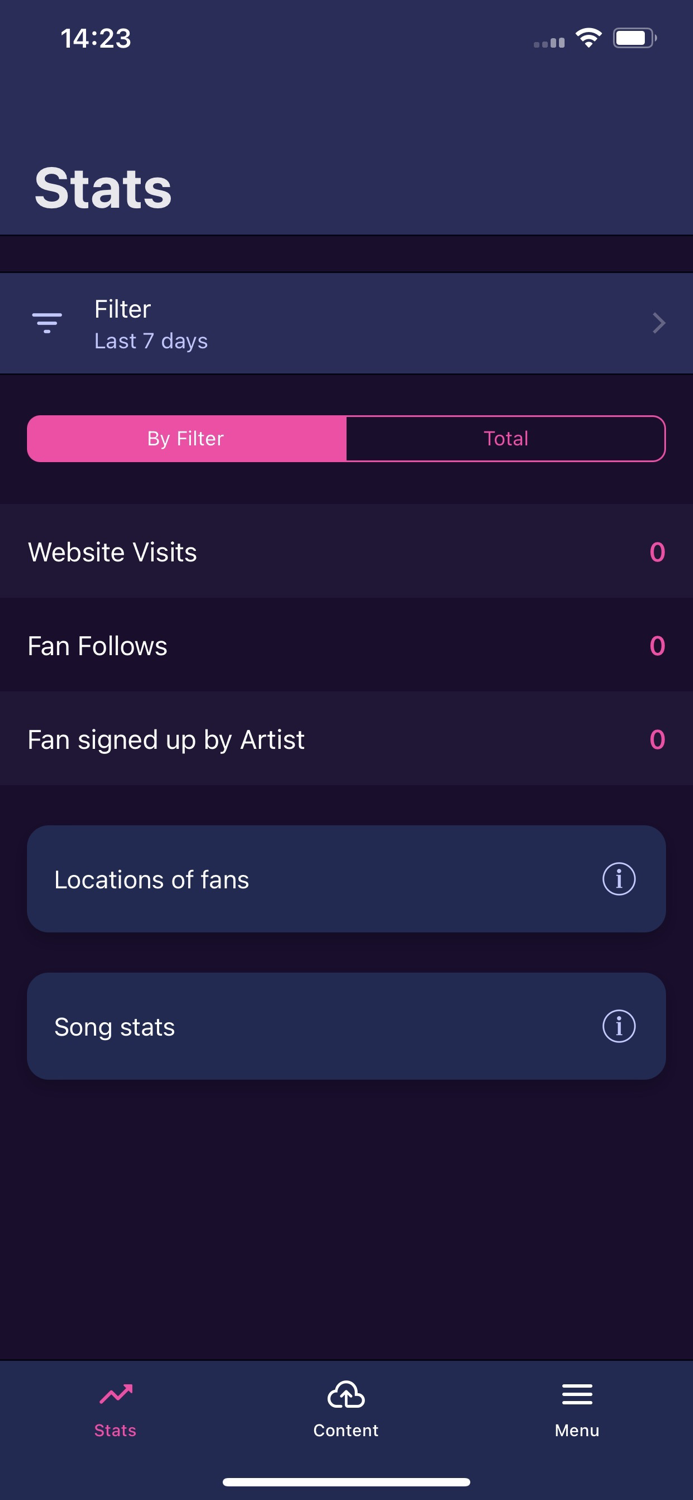Toggle the segmented control to By Filter

coord(186,438)
